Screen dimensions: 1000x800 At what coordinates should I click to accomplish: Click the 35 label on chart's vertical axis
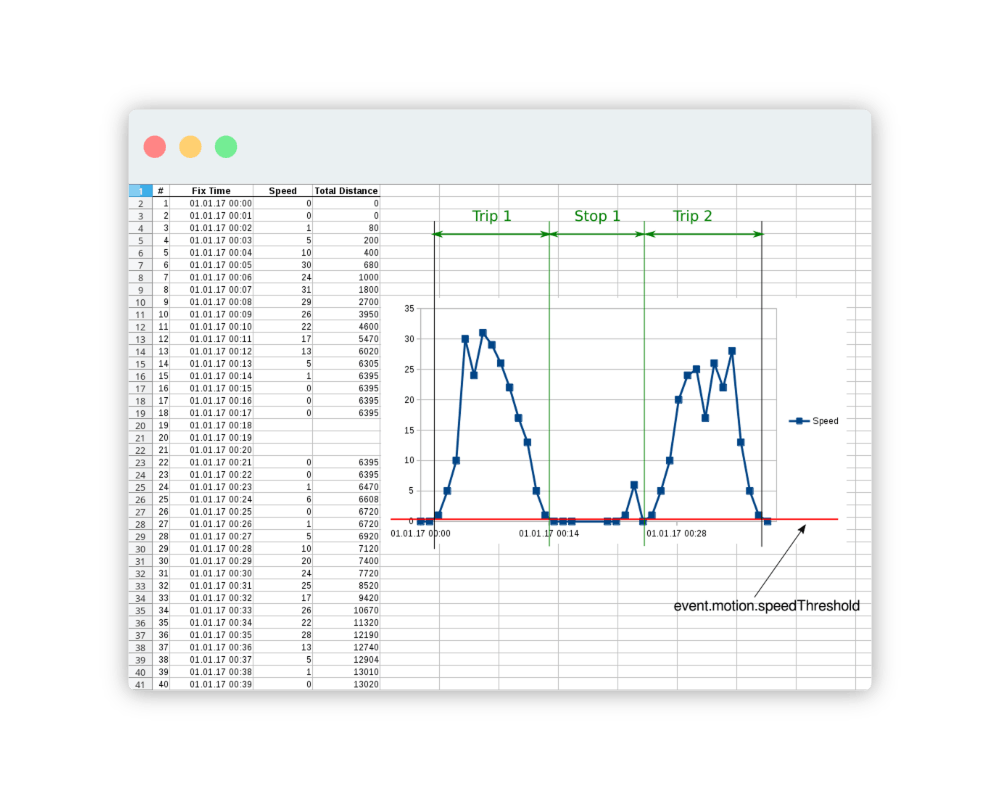[409, 309]
